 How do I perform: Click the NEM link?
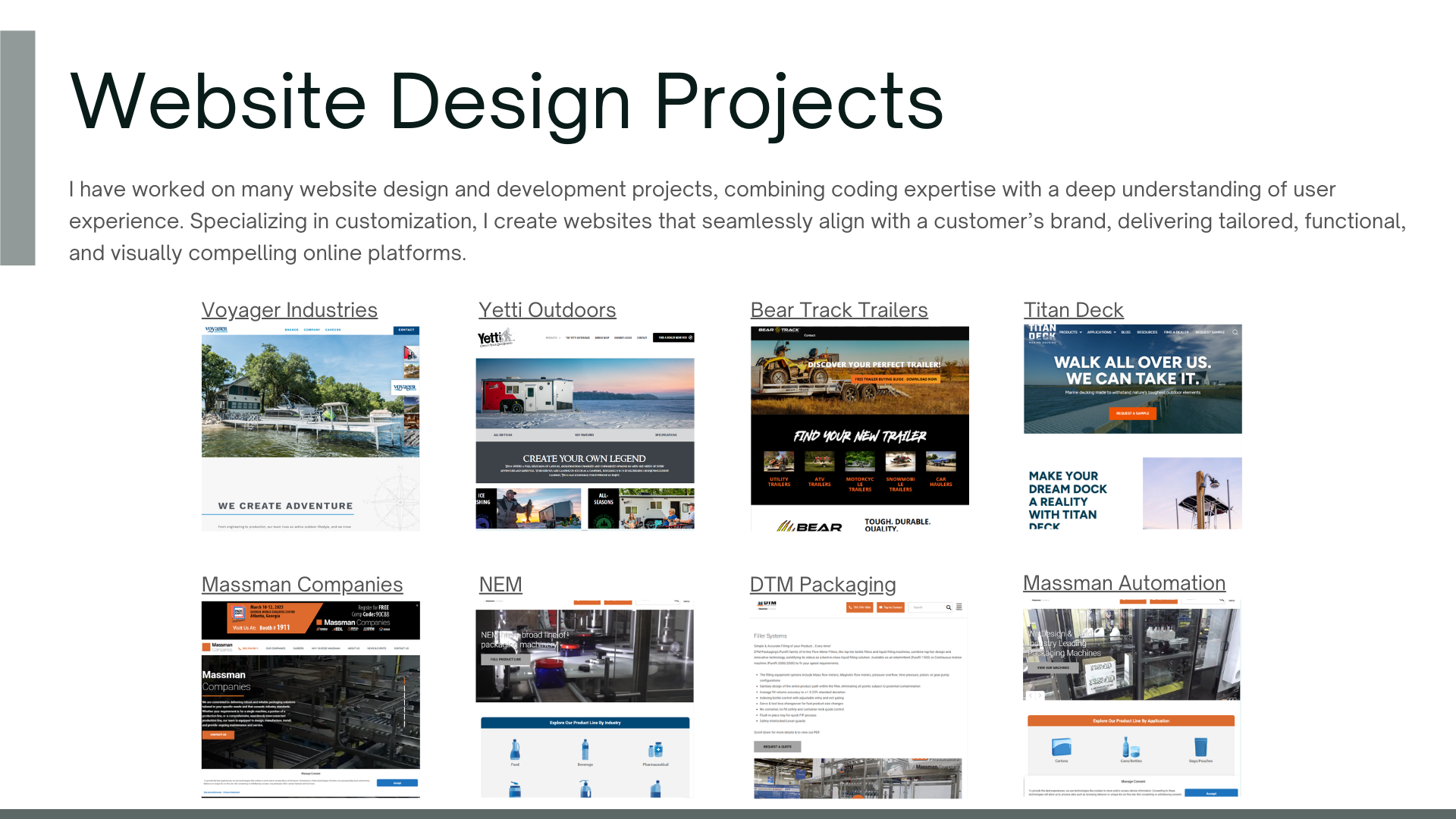tap(500, 585)
